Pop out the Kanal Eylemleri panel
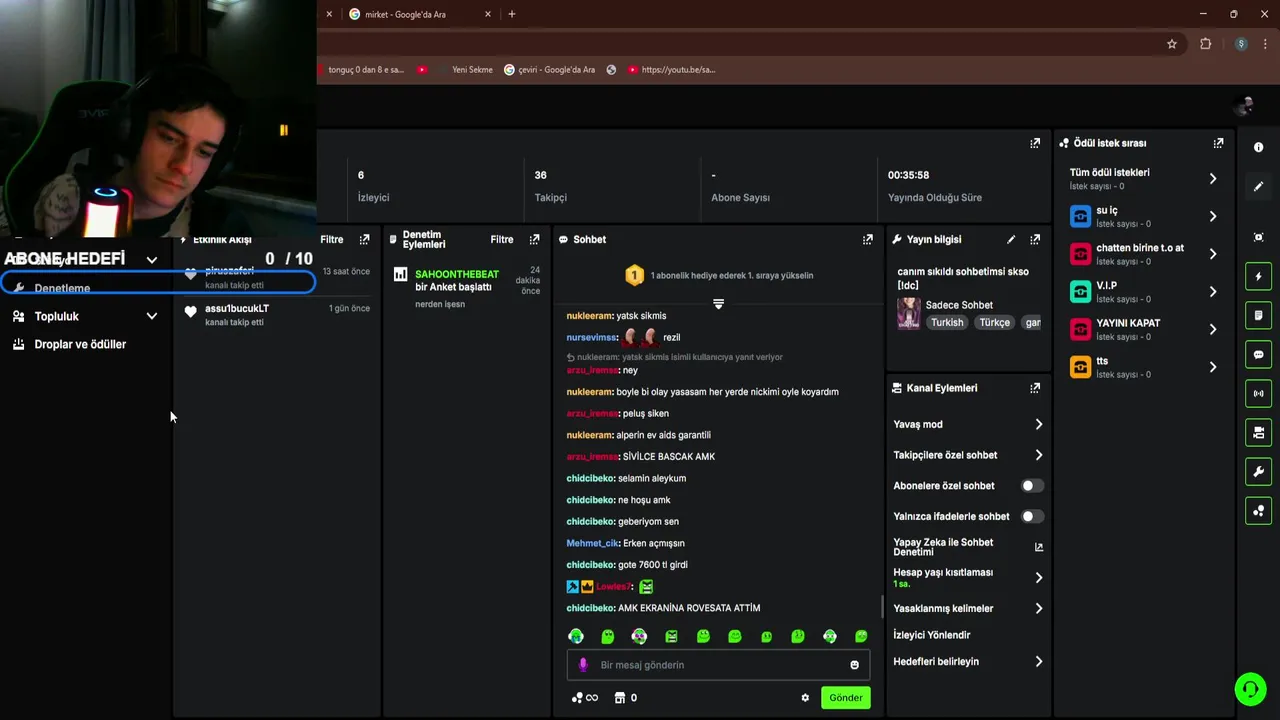The height and width of the screenshot is (720, 1280). pyautogui.click(x=1035, y=388)
